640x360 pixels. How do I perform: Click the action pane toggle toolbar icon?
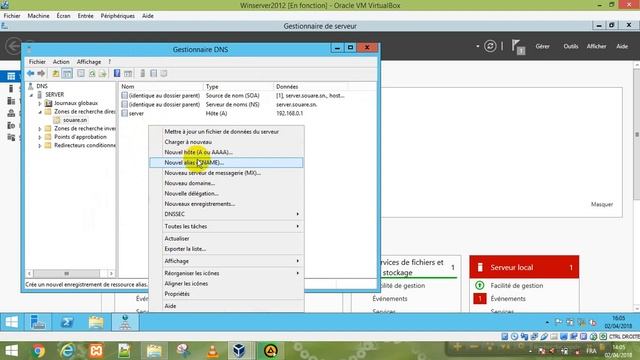pos(128,73)
